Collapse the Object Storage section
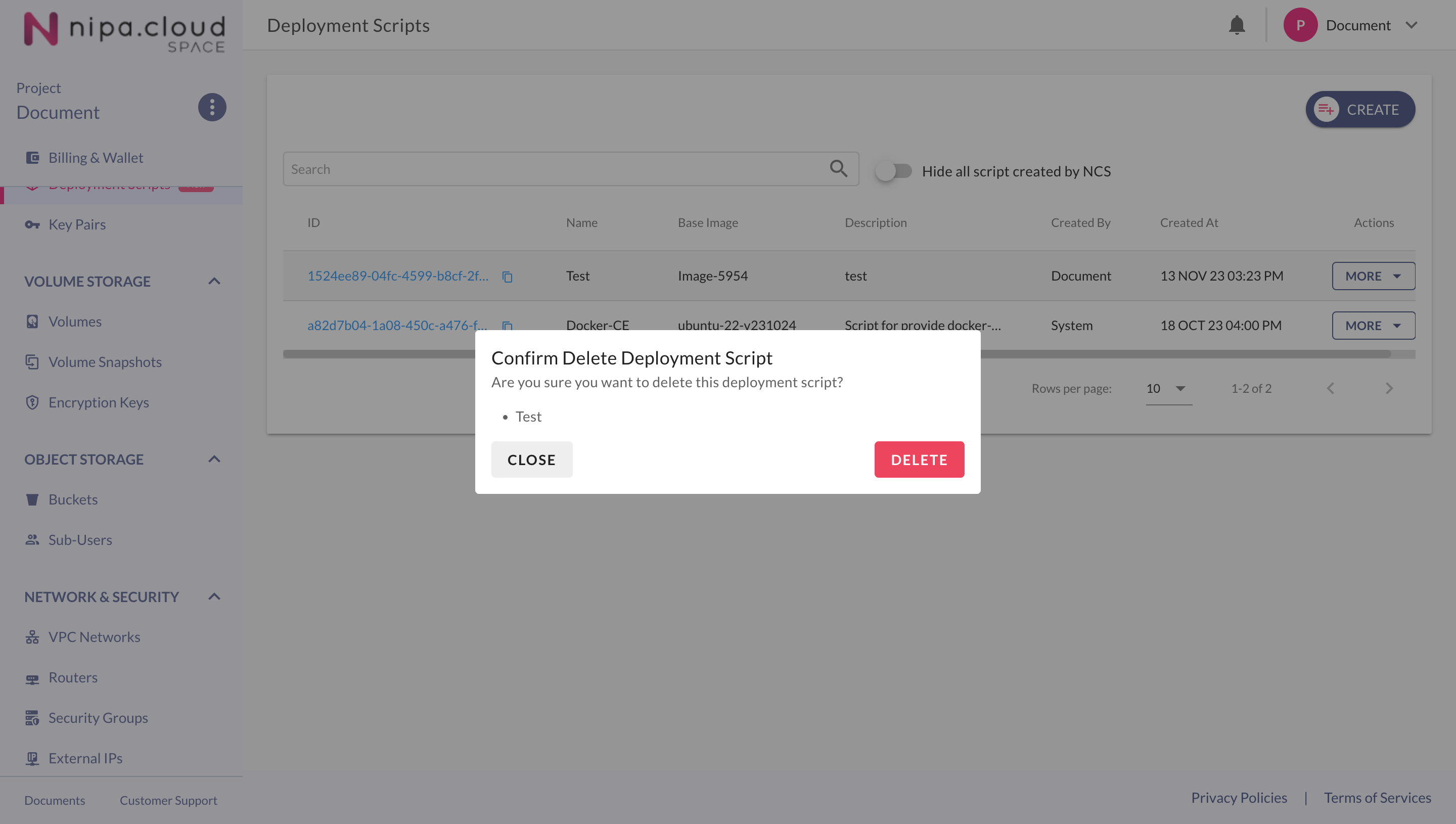Viewport: 1456px width, 824px height. point(214,459)
